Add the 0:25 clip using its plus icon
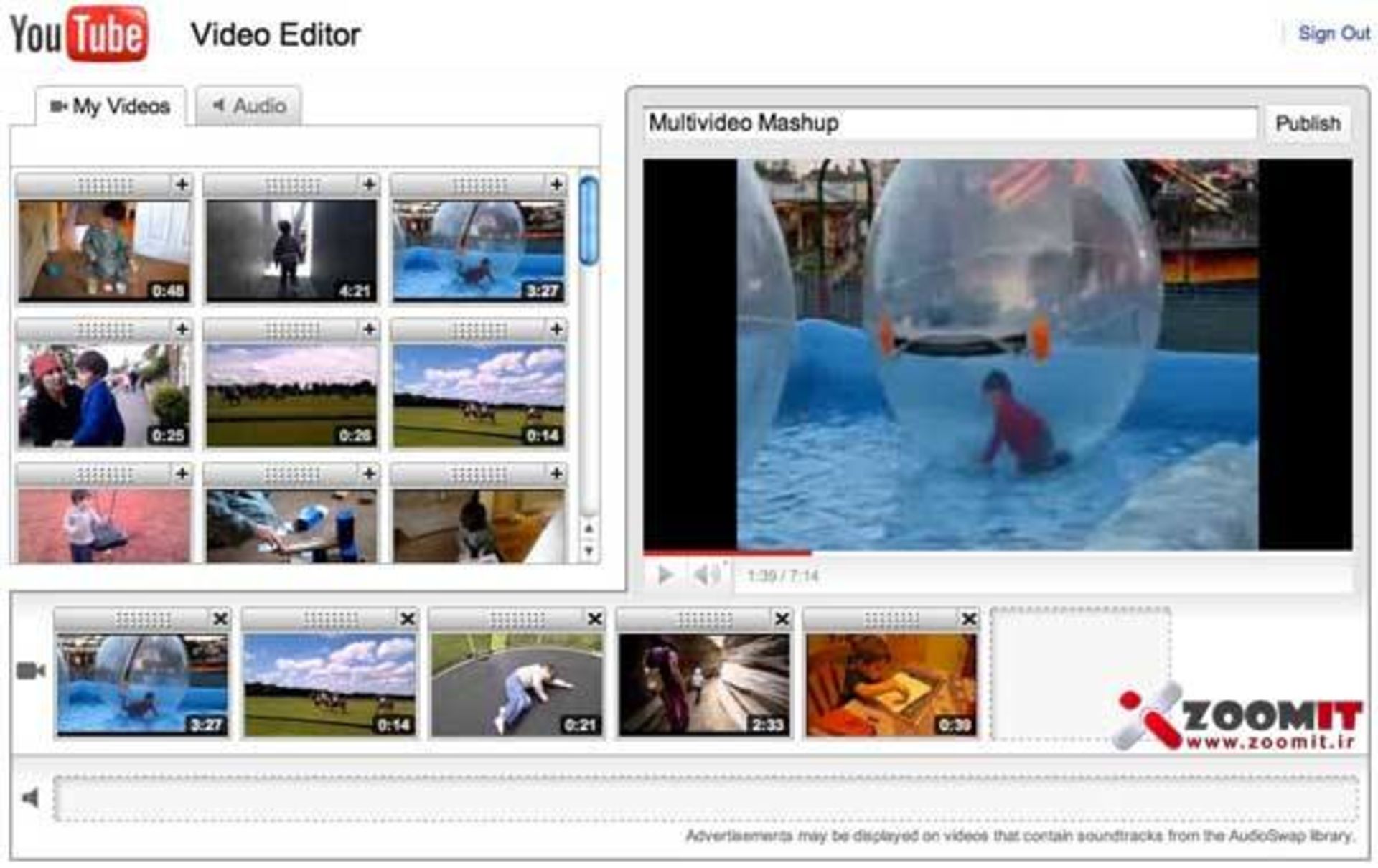Screen dimensions: 1378x868 tap(182, 329)
